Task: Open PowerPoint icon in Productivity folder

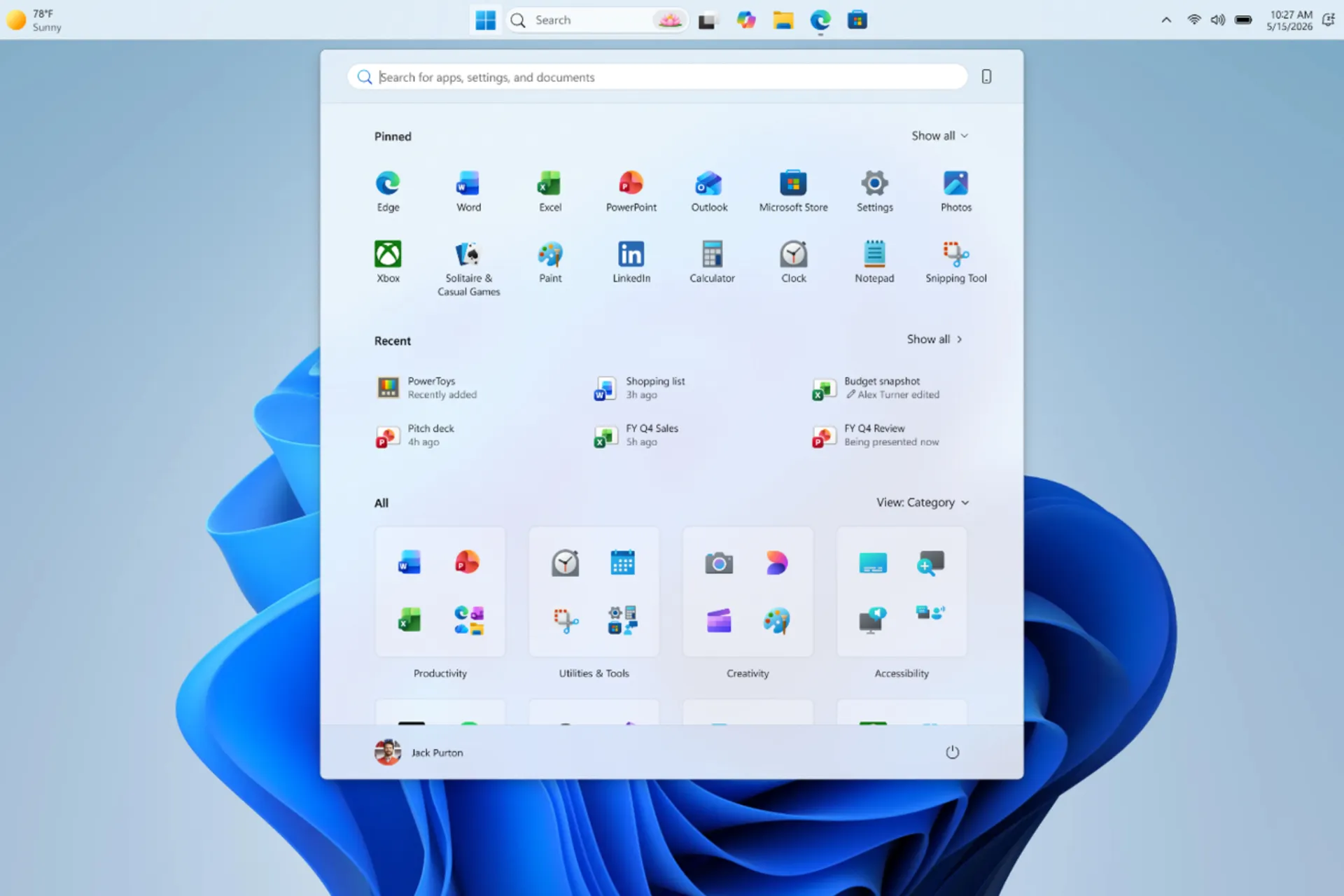Action: pos(468,562)
